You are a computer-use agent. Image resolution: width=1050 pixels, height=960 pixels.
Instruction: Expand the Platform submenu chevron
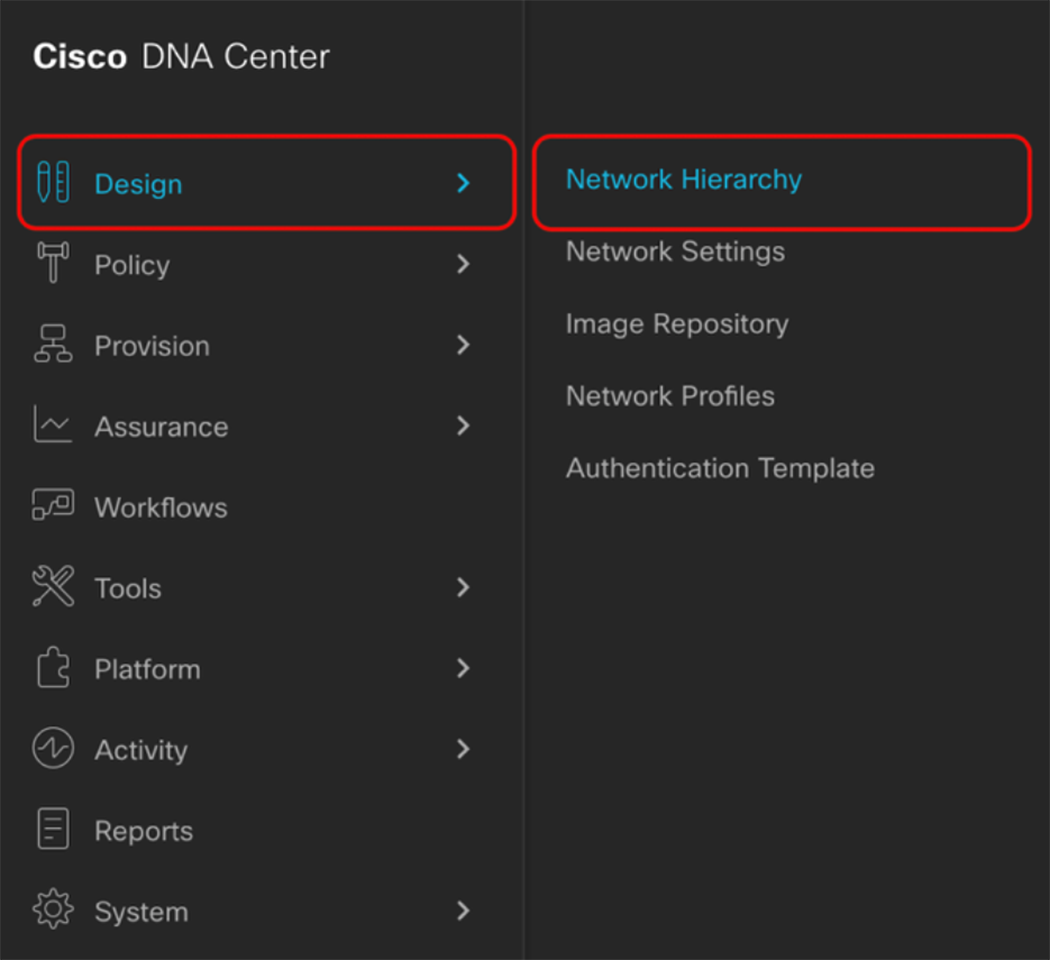point(463,668)
